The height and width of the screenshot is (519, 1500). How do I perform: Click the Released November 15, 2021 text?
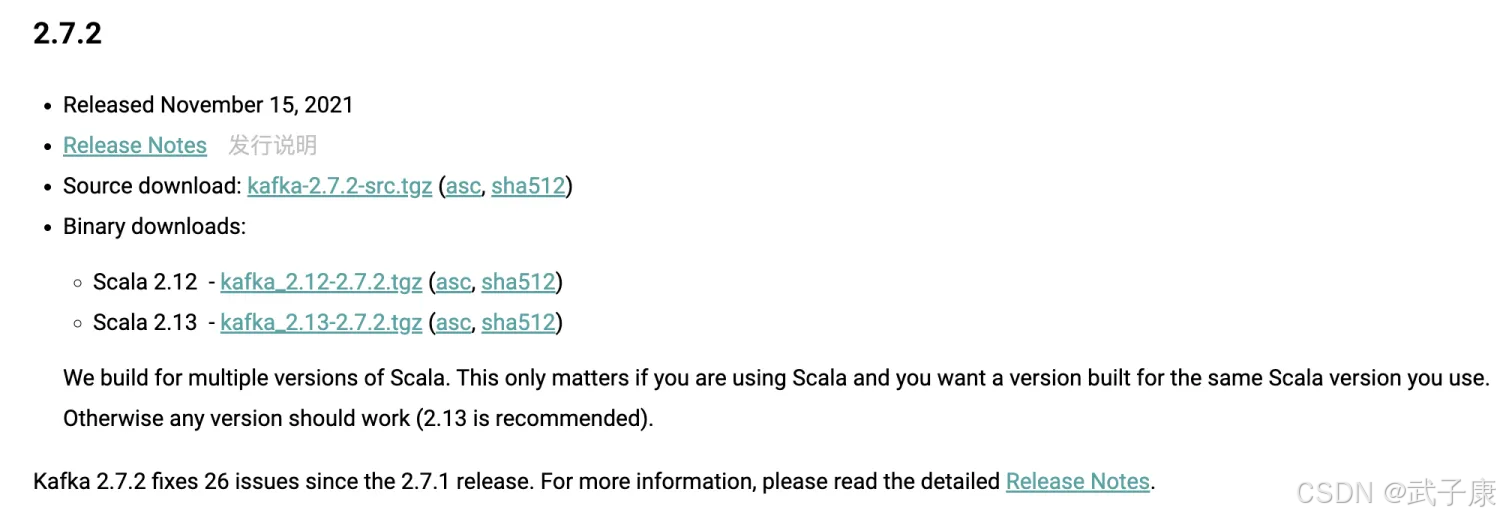pos(208,105)
